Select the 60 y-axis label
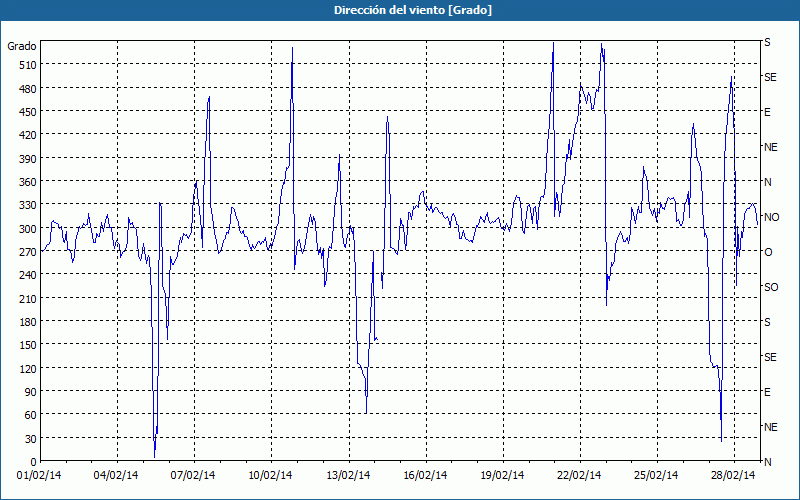This screenshot has height=500, width=800. [x=31, y=415]
